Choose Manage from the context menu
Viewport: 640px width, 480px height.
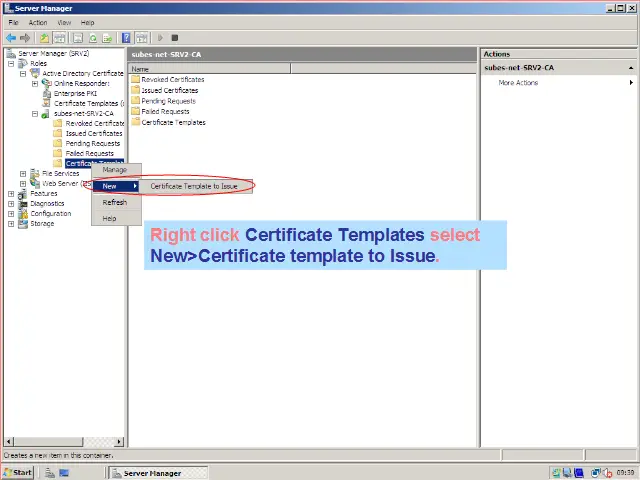[x=115, y=170]
